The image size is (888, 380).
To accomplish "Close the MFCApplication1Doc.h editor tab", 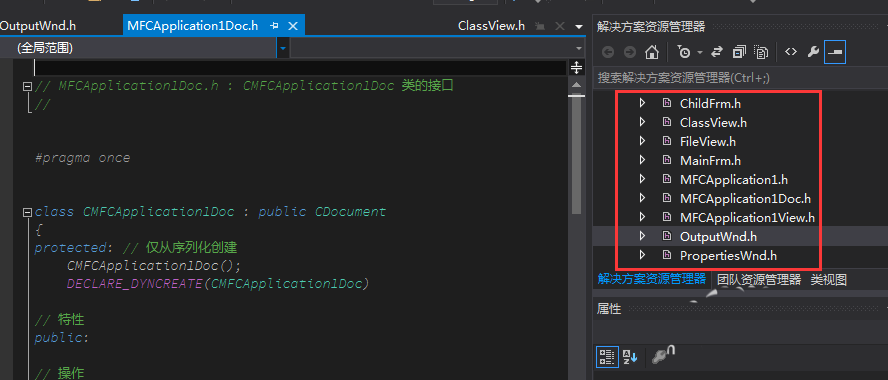I will (293, 25).
